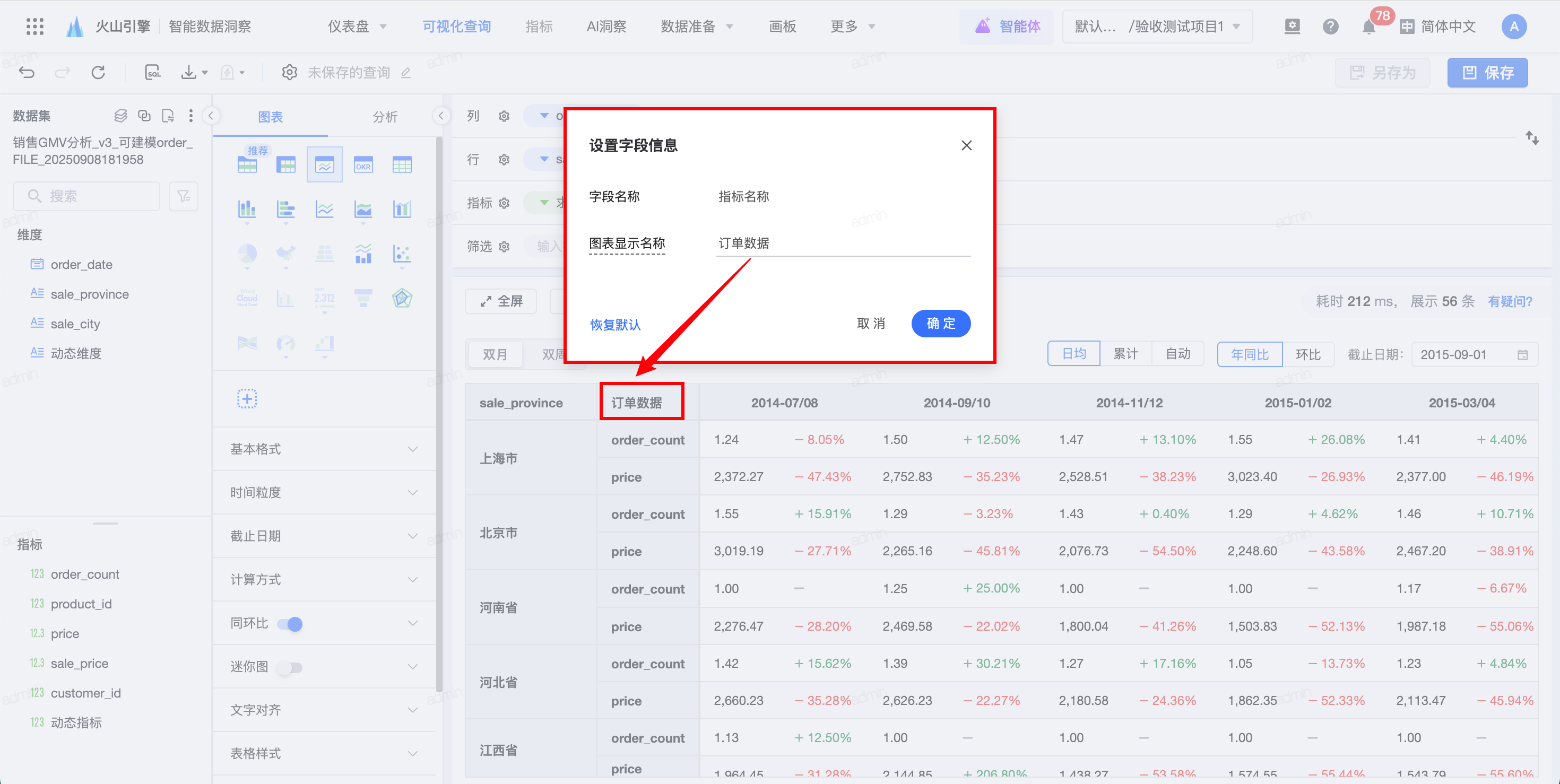Click the 恢复默认 link
The height and width of the screenshot is (784, 1560).
616,325
